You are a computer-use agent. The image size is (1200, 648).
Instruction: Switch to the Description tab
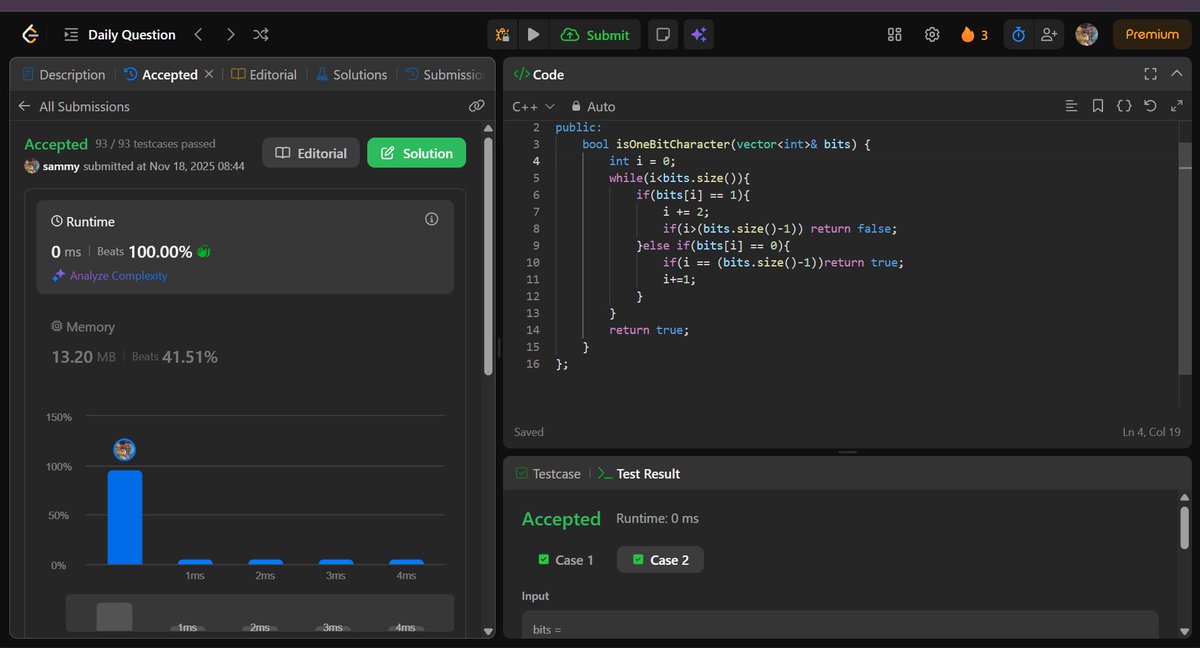pos(64,74)
